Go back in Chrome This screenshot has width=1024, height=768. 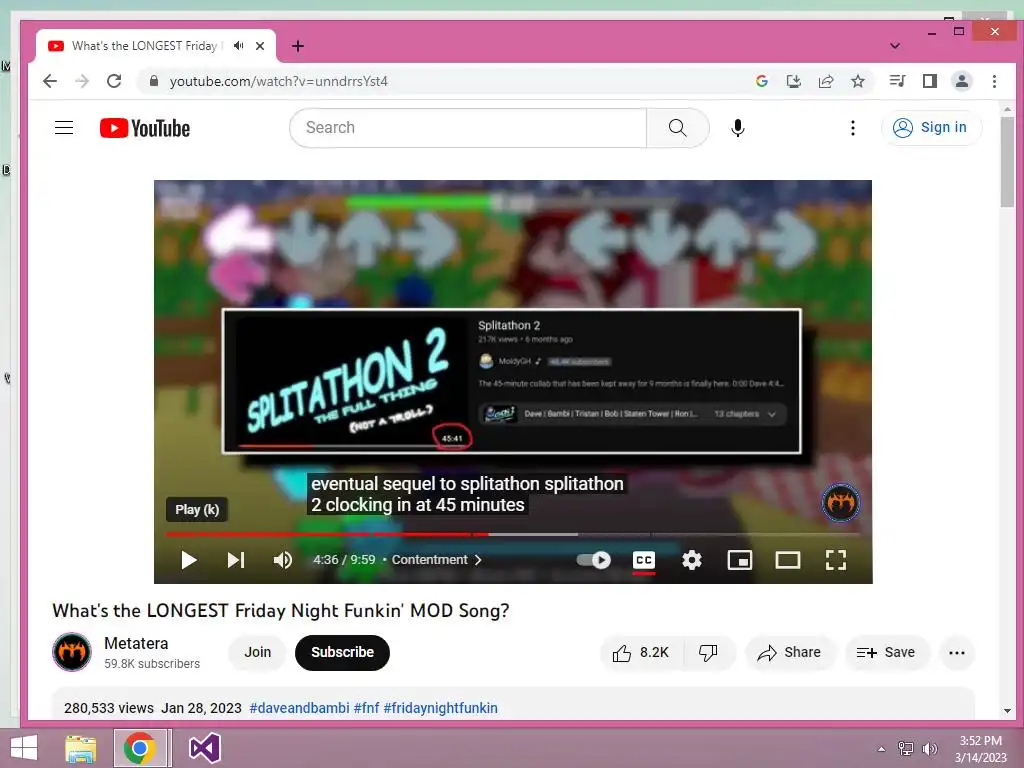coord(50,81)
